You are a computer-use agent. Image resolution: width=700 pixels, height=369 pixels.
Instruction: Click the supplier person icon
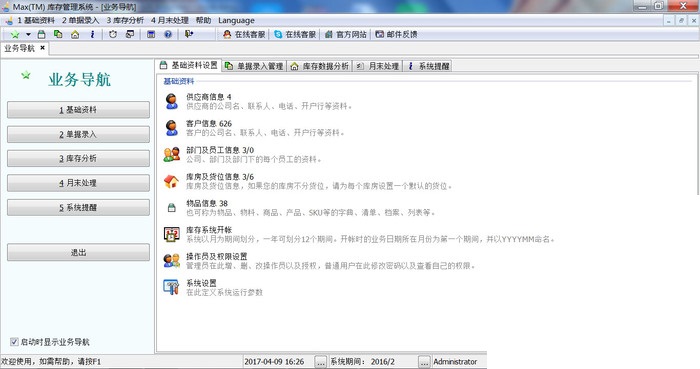[x=171, y=101]
